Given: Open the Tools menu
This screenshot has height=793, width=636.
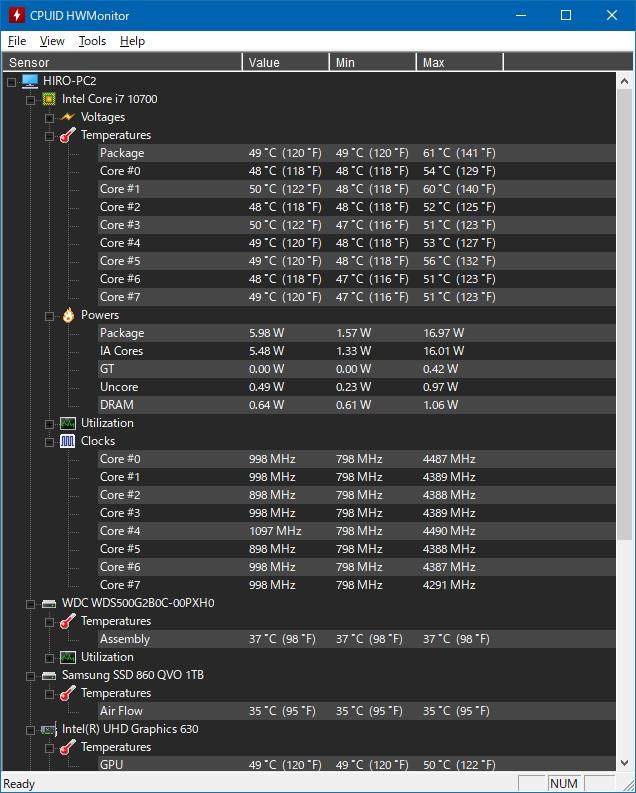Looking at the screenshot, I should click(x=92, y=41).
